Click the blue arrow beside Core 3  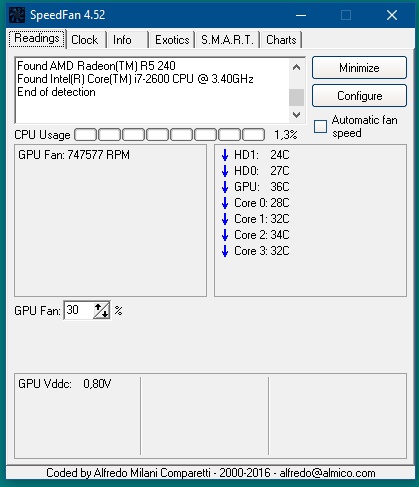[225, 251]
